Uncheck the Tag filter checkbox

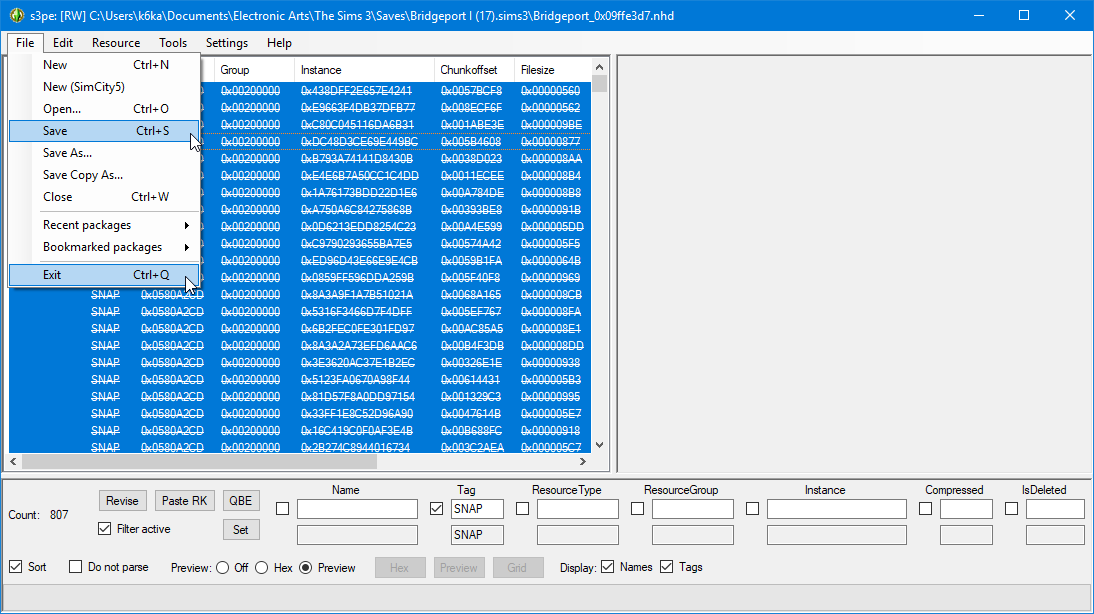point(437,509)
